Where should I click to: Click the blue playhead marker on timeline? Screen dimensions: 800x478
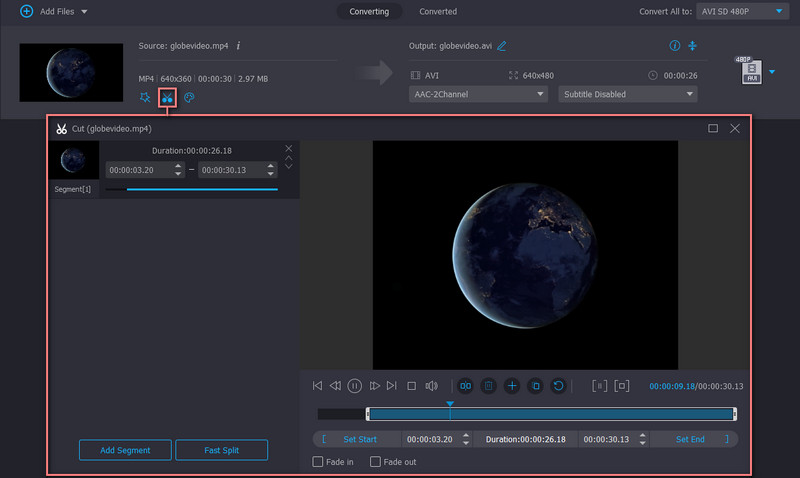(450, 405)
